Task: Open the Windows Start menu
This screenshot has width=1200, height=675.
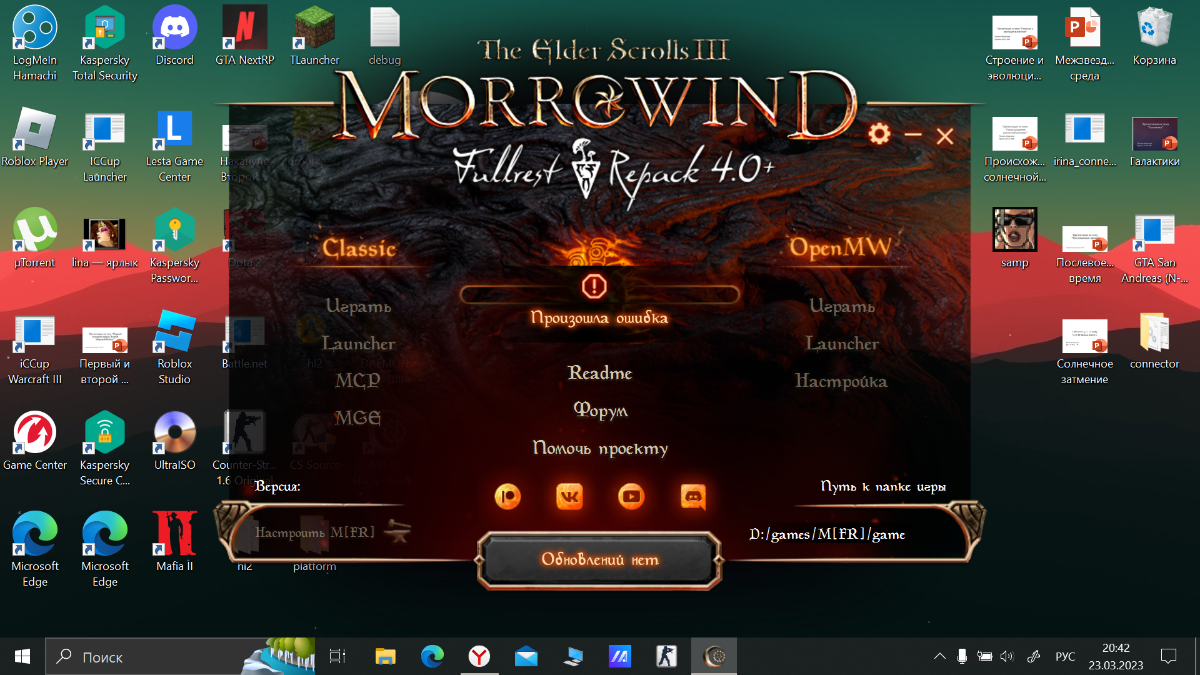Action: tap(22, 656)
